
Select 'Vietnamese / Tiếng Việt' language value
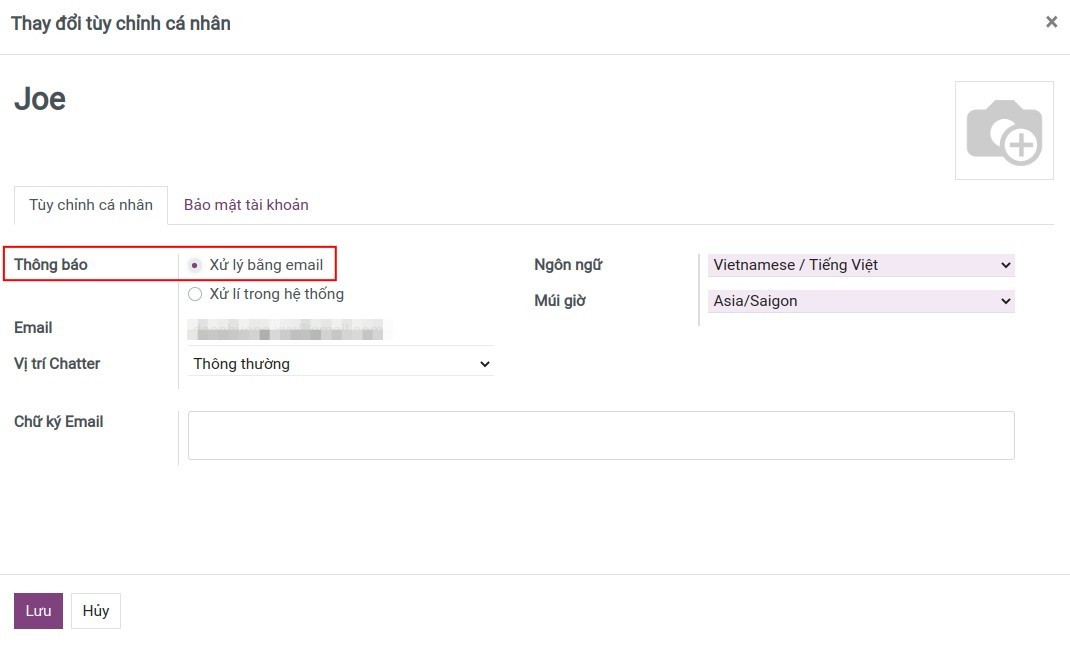[800, 264]
